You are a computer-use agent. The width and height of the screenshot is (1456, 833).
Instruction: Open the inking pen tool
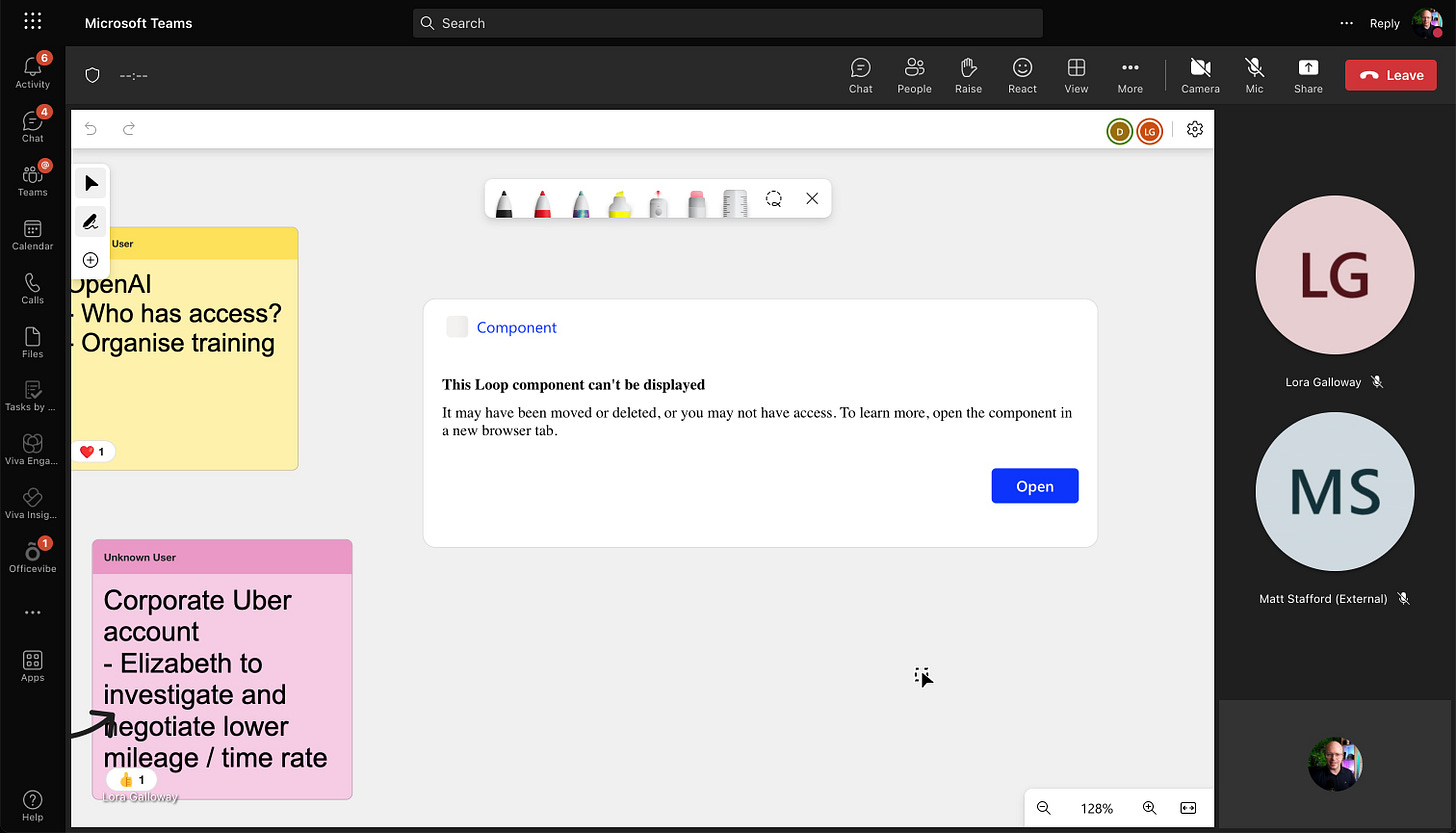tap(91, 221)
